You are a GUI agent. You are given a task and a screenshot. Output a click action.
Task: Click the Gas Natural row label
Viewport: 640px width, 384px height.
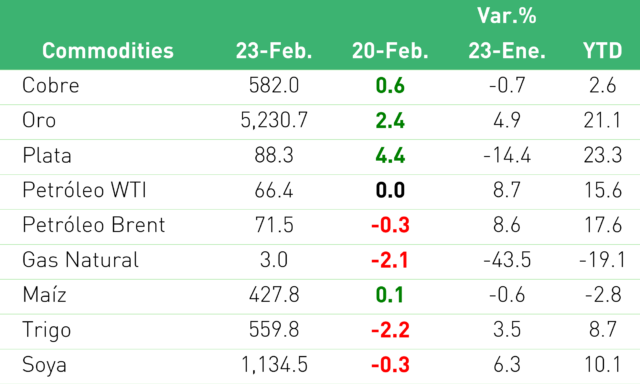click(x=80, y=260)
